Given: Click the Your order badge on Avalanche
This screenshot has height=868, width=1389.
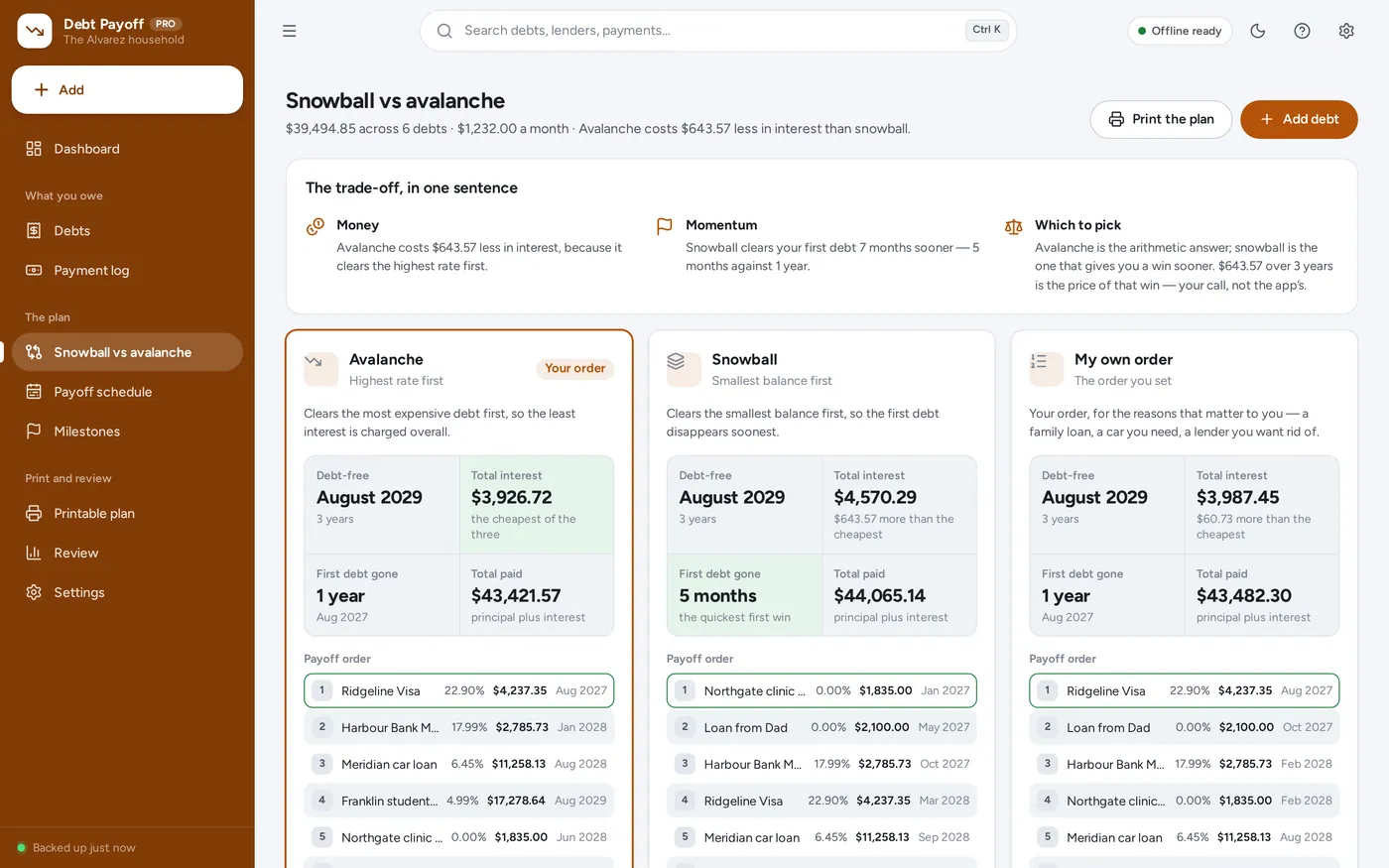Looking at the screenshot, I should tap(575, 369).
